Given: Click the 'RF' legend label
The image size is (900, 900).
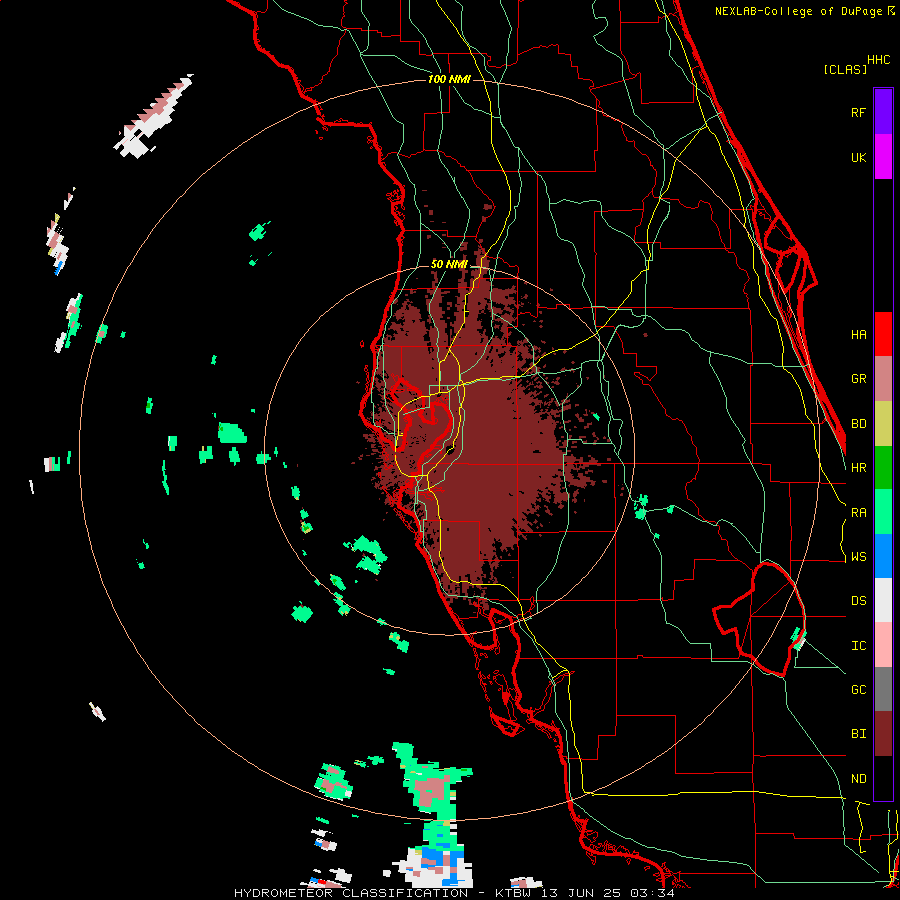Looking at the screenshot, I should pos(858,112).
